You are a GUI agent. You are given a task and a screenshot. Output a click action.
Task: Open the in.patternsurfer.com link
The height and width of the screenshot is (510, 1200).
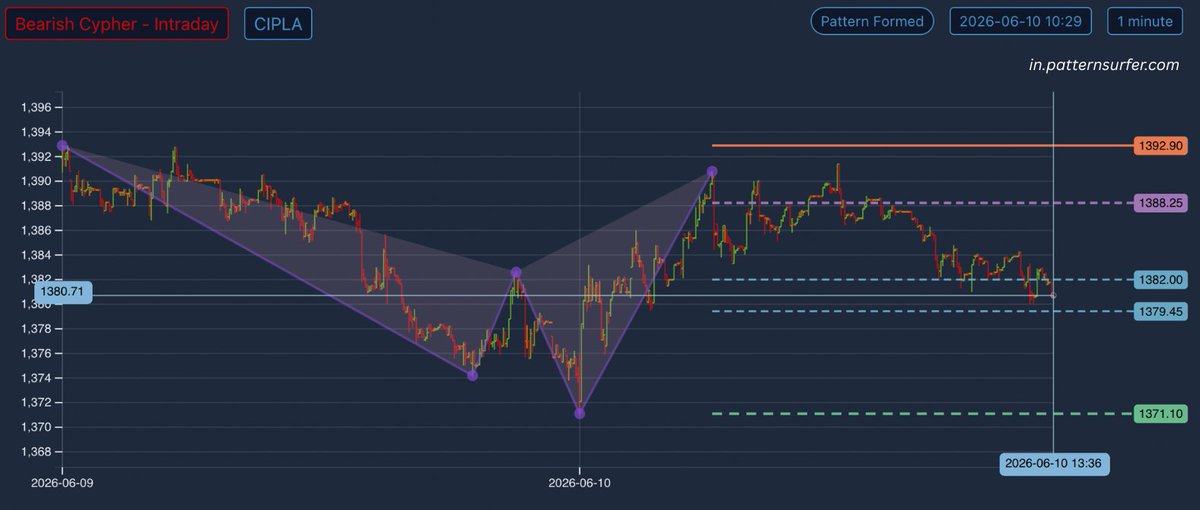coord(1104,64)
